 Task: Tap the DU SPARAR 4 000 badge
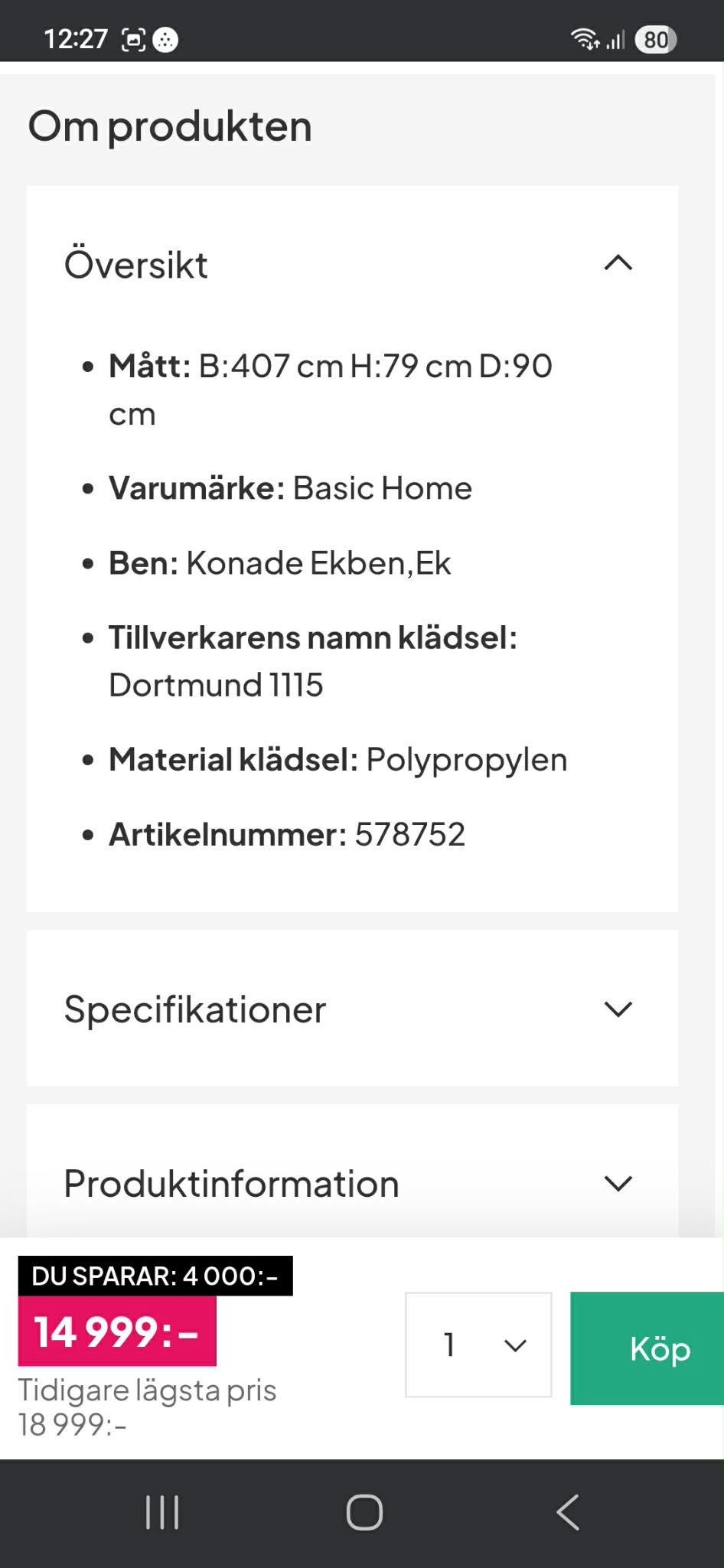155,1276
